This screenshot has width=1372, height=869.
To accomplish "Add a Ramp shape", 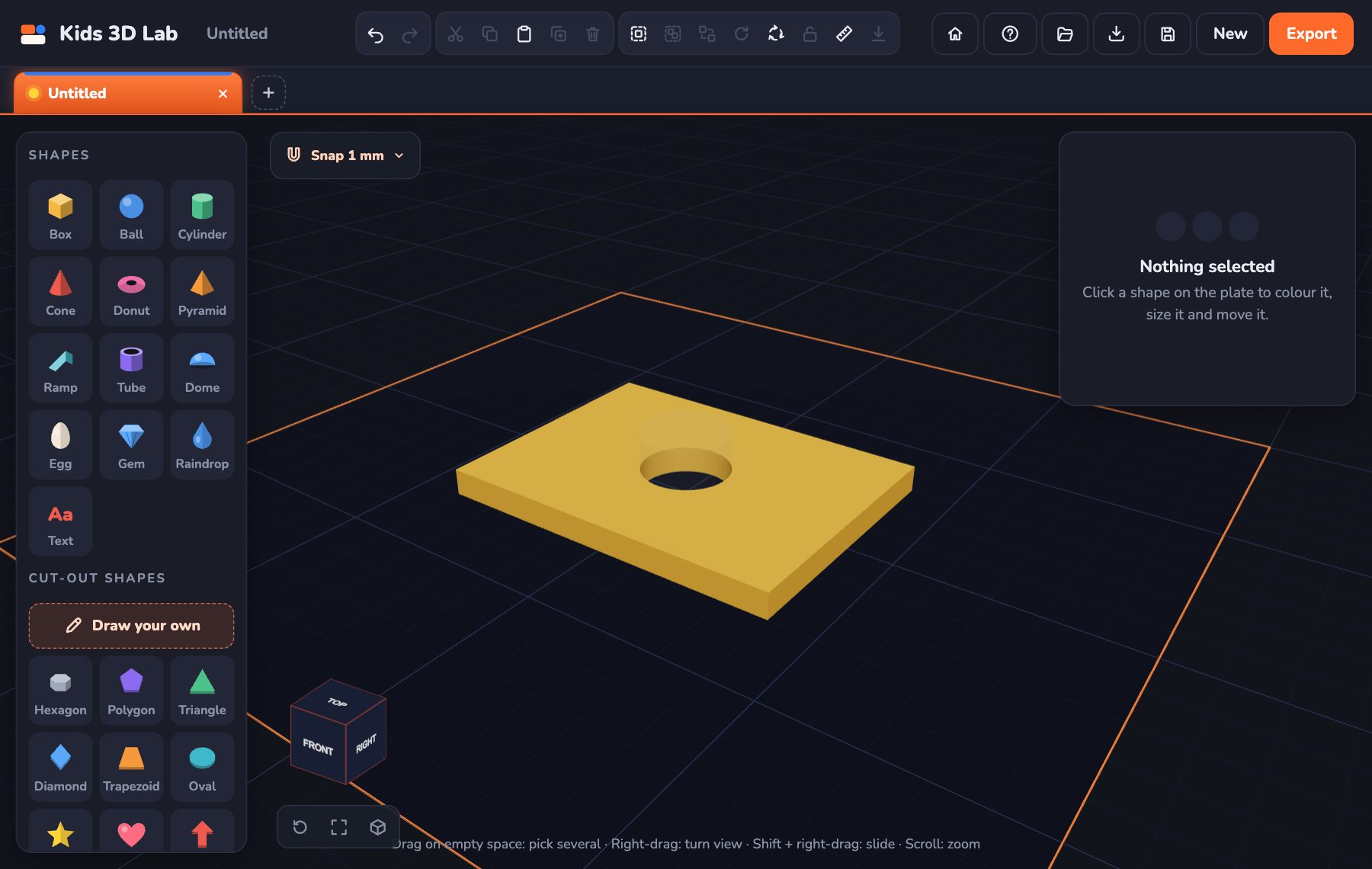I will coord(60,368).
